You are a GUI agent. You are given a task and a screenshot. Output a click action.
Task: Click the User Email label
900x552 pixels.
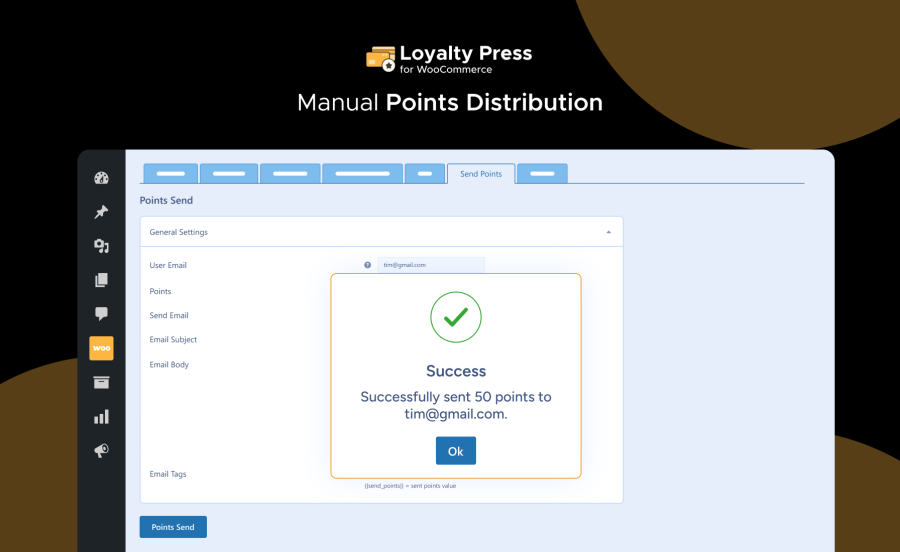(x=168, y=265)
